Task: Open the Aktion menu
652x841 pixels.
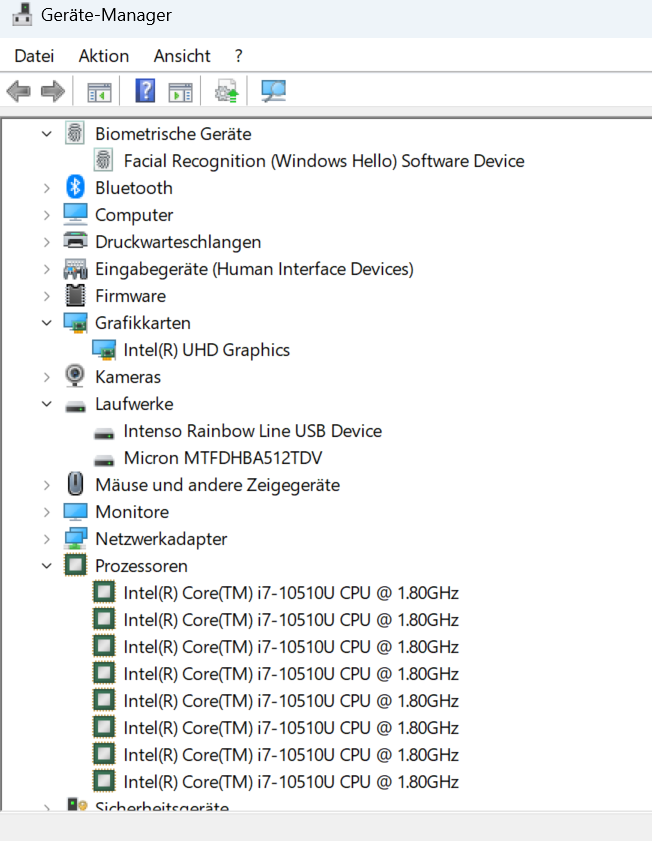Action: point(104,56)
